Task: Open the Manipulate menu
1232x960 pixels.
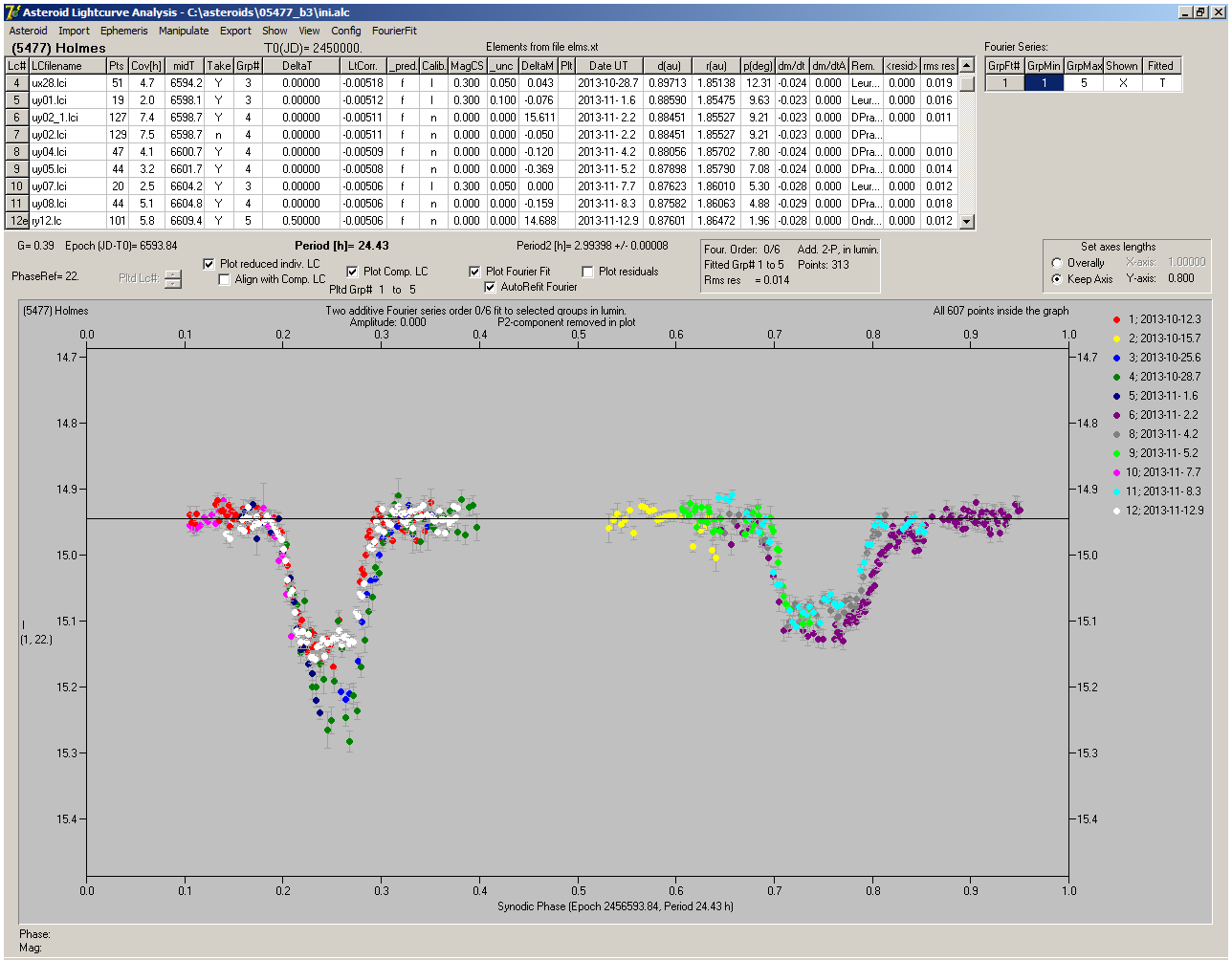Action: (x=184, y=31)
